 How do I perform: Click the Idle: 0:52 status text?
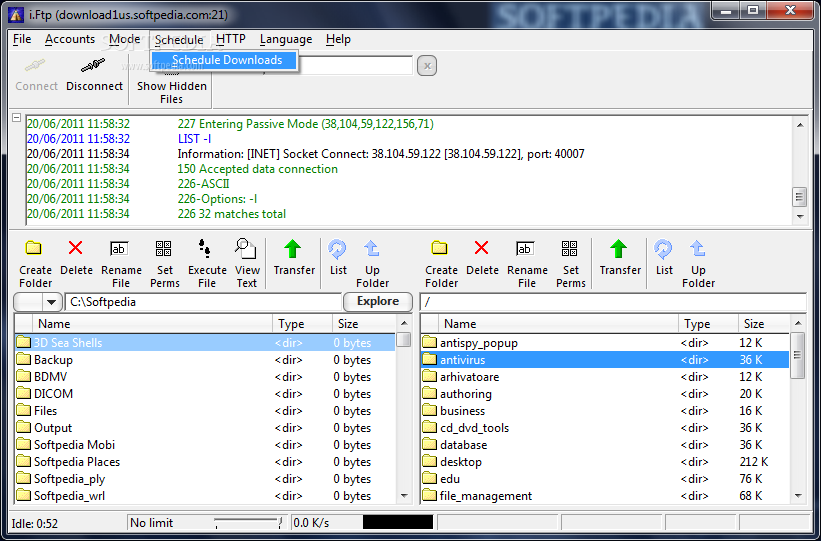pos(35,523)
